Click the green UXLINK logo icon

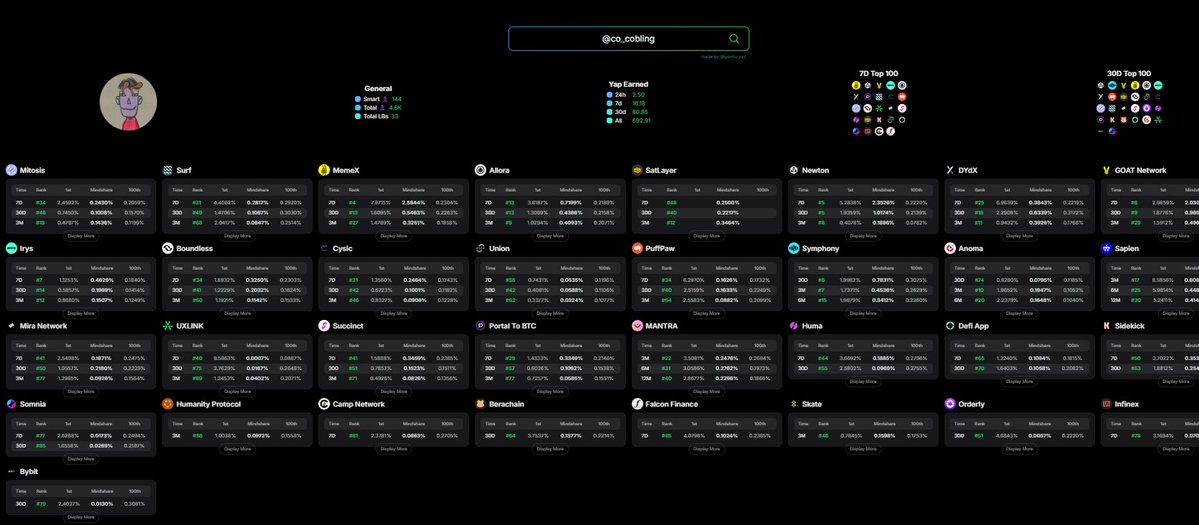(x=167, y=326)
